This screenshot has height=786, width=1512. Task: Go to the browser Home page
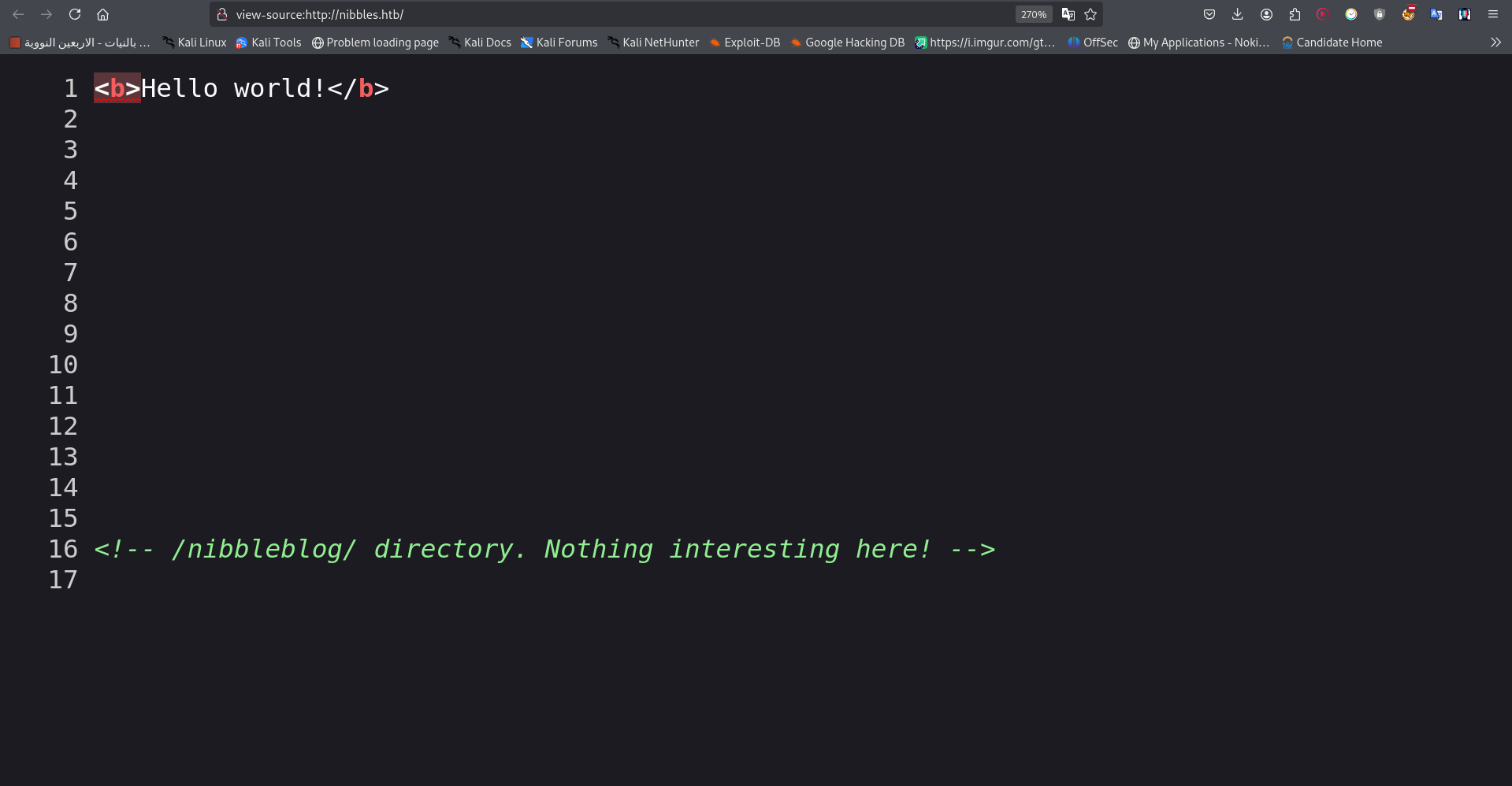point(102,14)
